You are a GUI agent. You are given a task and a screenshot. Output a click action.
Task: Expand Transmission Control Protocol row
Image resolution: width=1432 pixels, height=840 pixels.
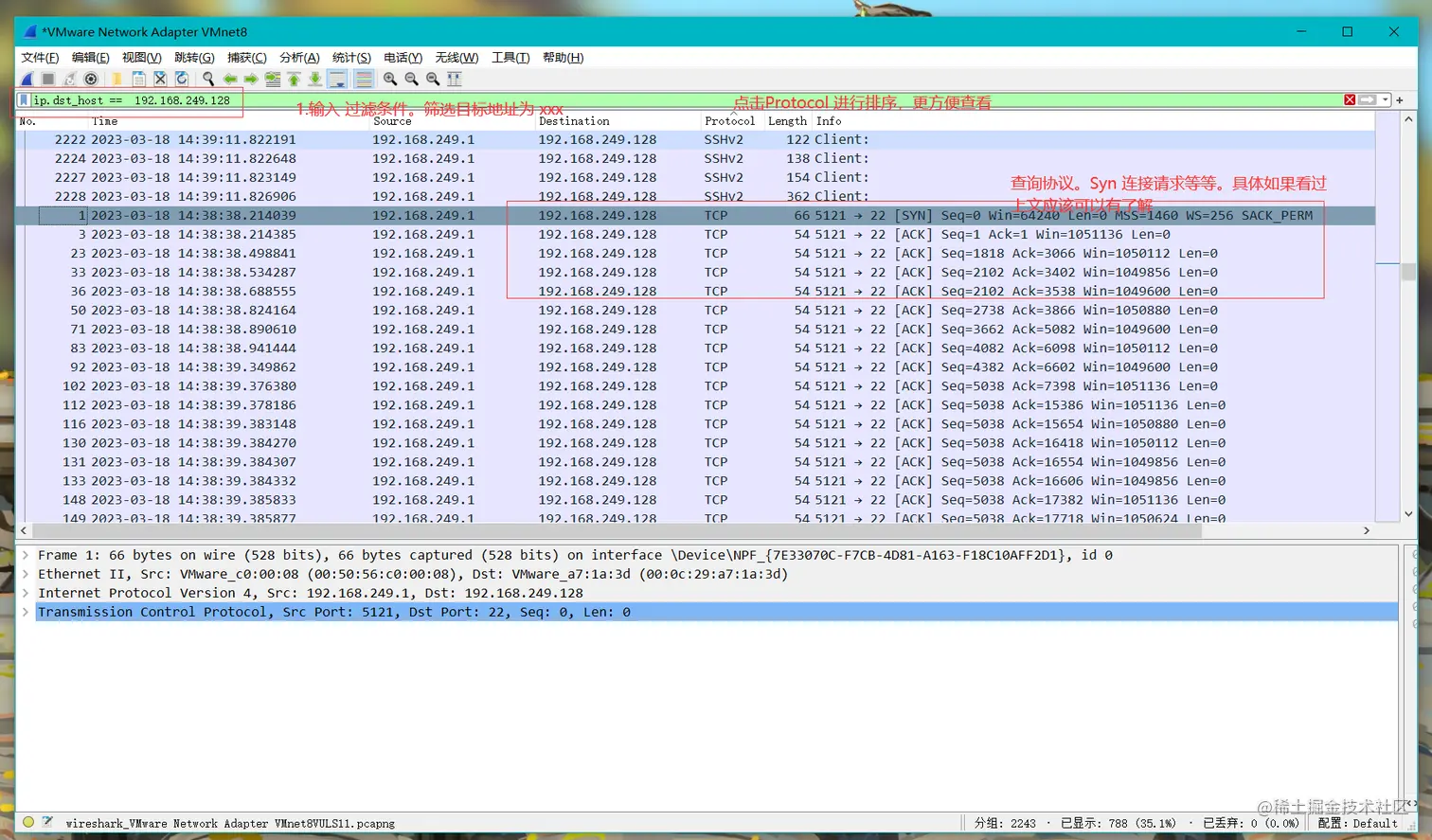tap(26, 613)
